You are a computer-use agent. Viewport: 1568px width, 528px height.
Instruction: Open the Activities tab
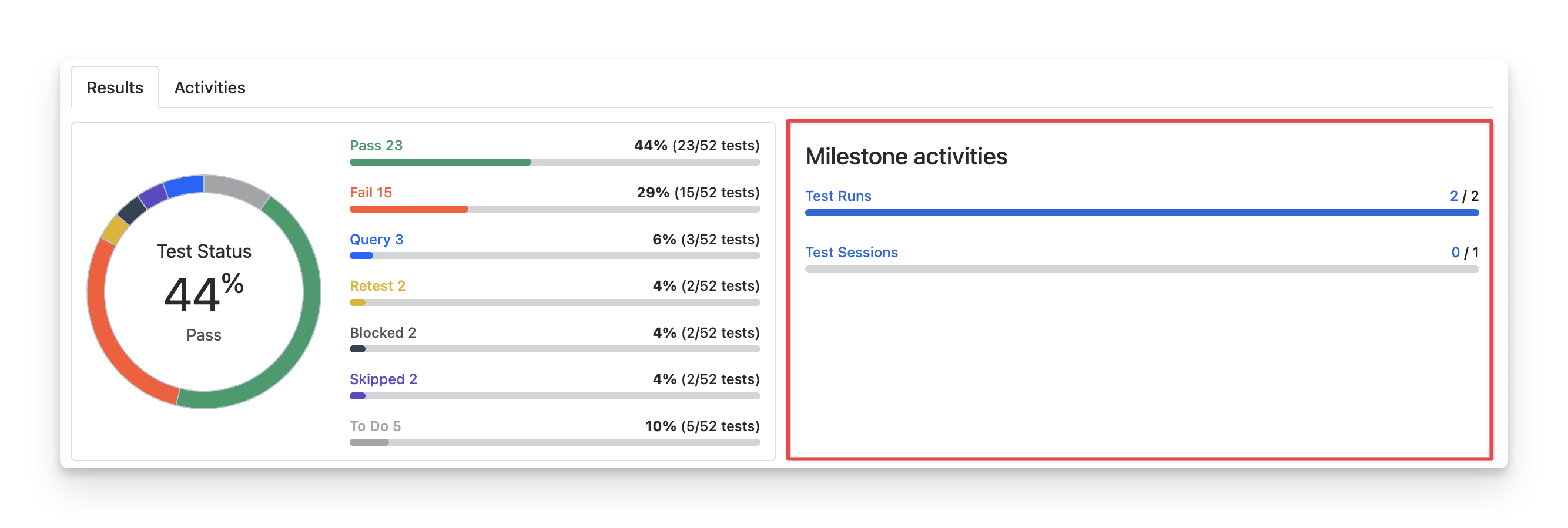click(x=209, y=88)
